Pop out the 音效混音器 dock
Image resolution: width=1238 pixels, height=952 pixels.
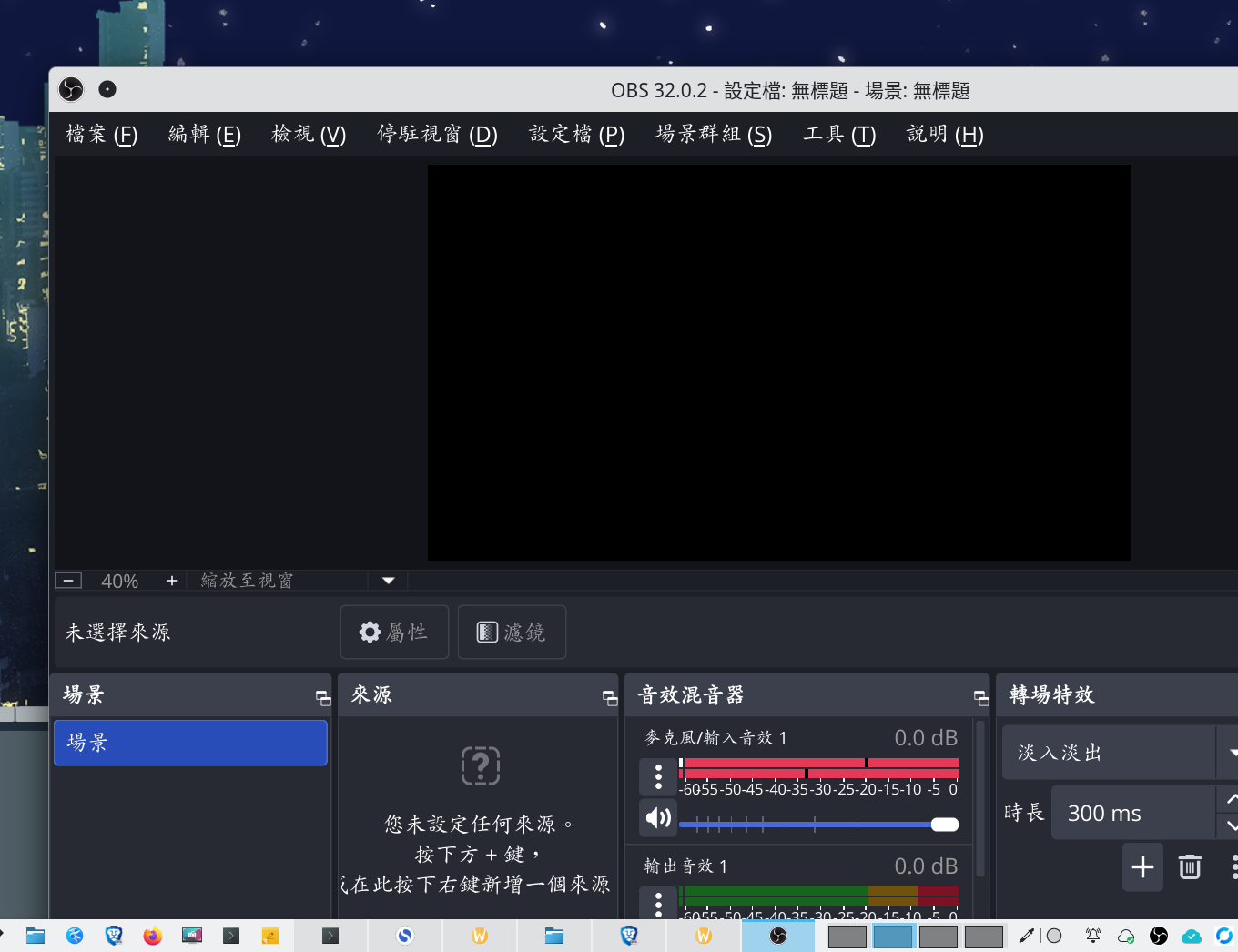point(980,697)
